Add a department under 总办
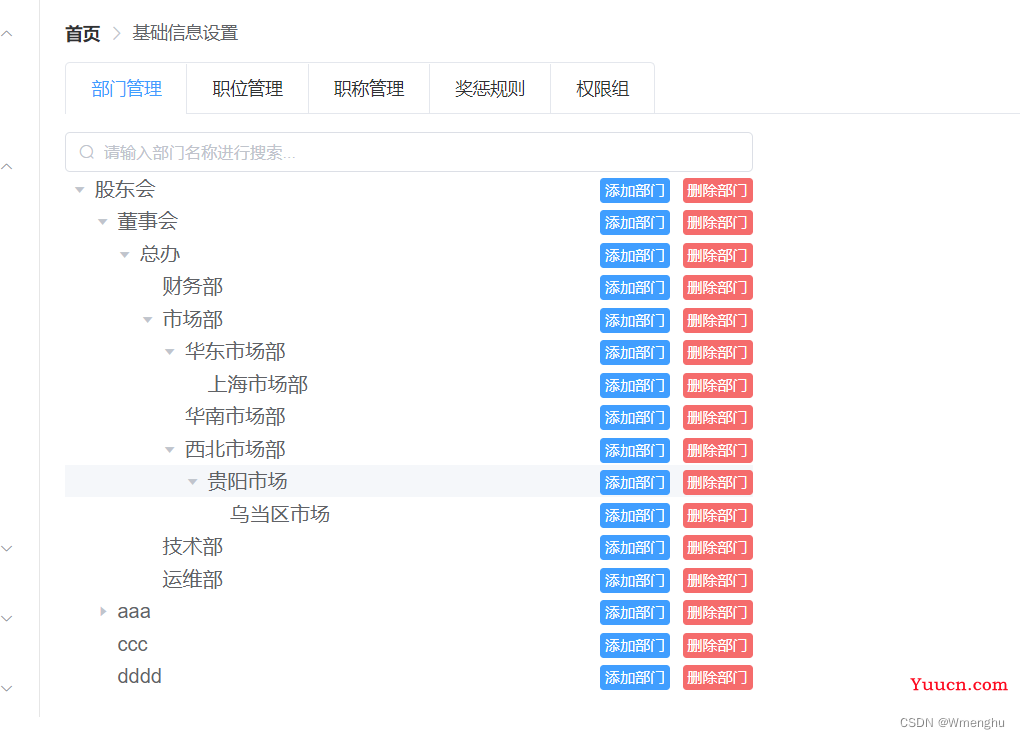Screen dimensions: 1020x739 635,256
